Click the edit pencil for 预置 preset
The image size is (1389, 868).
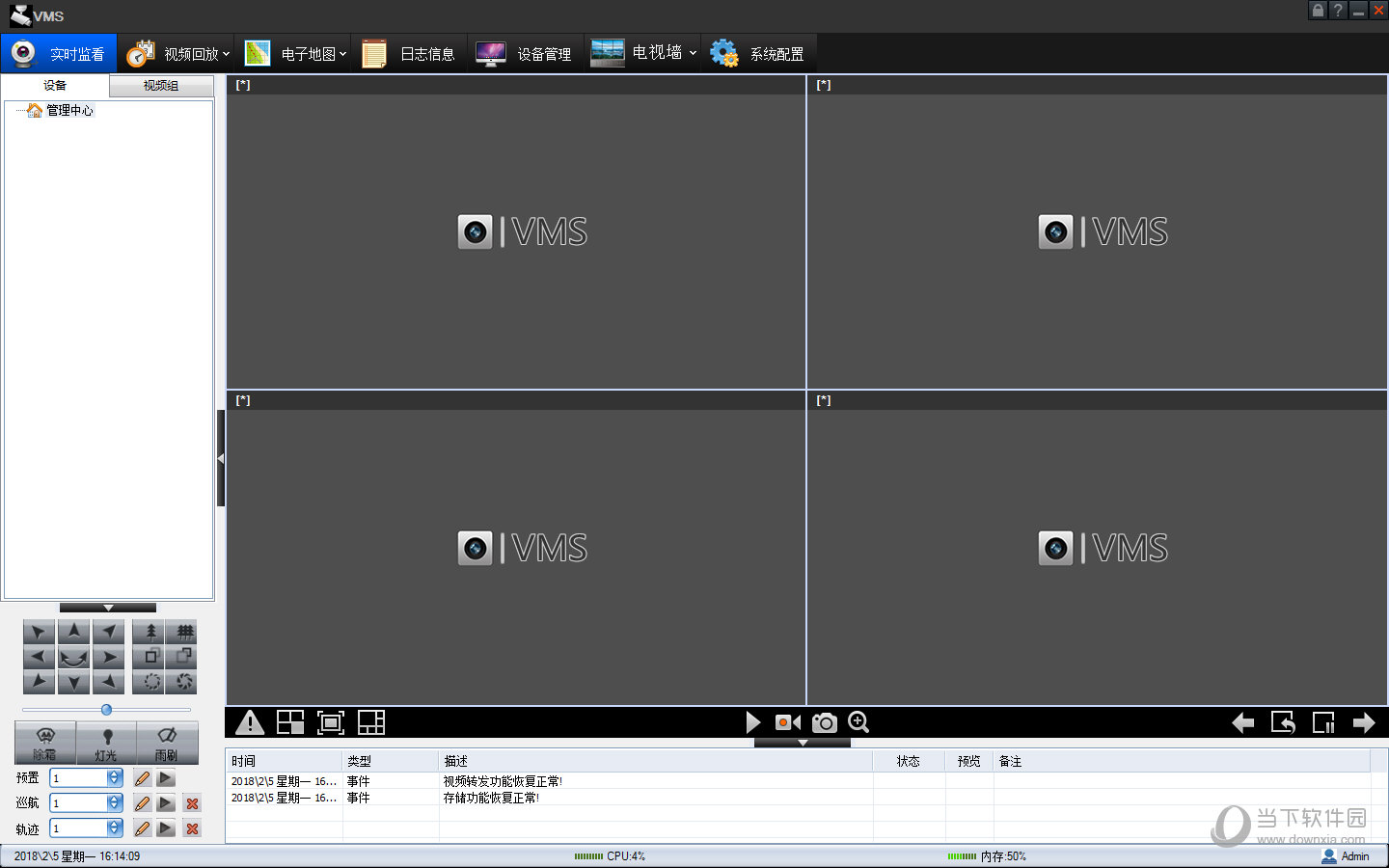tap(143, 778)
